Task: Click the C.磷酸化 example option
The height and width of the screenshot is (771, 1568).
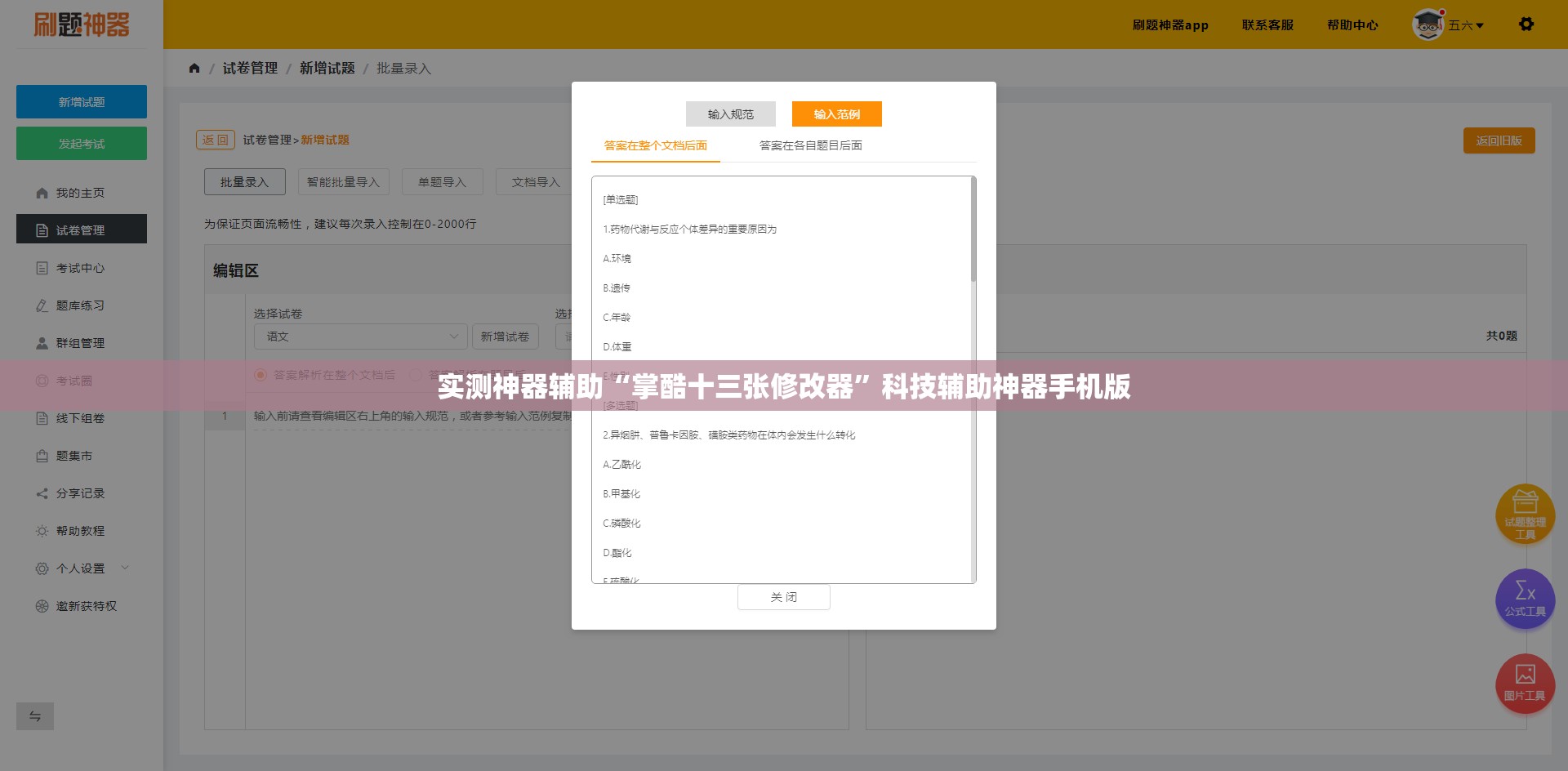Action: 621,524
